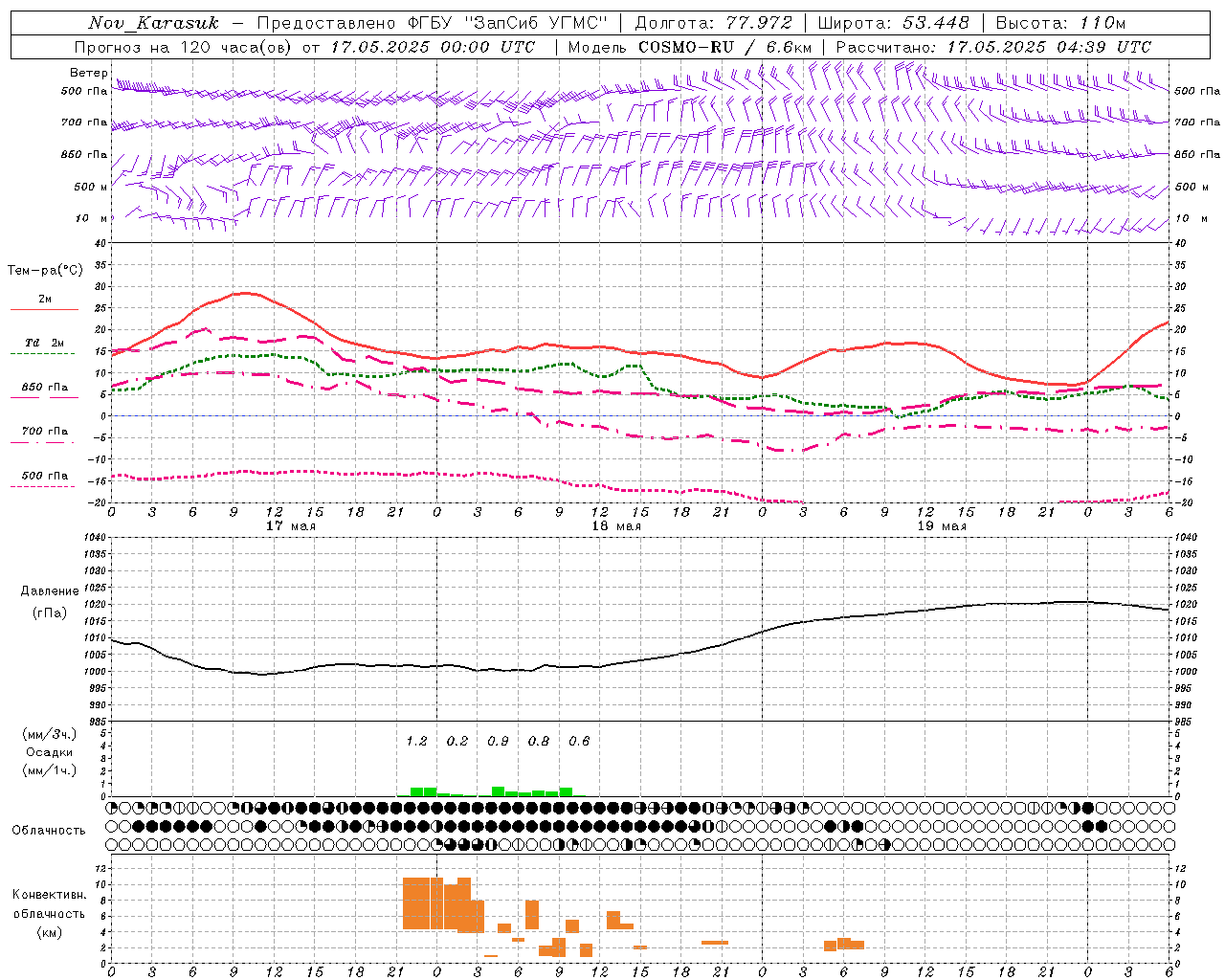Select the Конвективн. convective label text
This screenshot has height=980, width=1225.
point(49,895)
